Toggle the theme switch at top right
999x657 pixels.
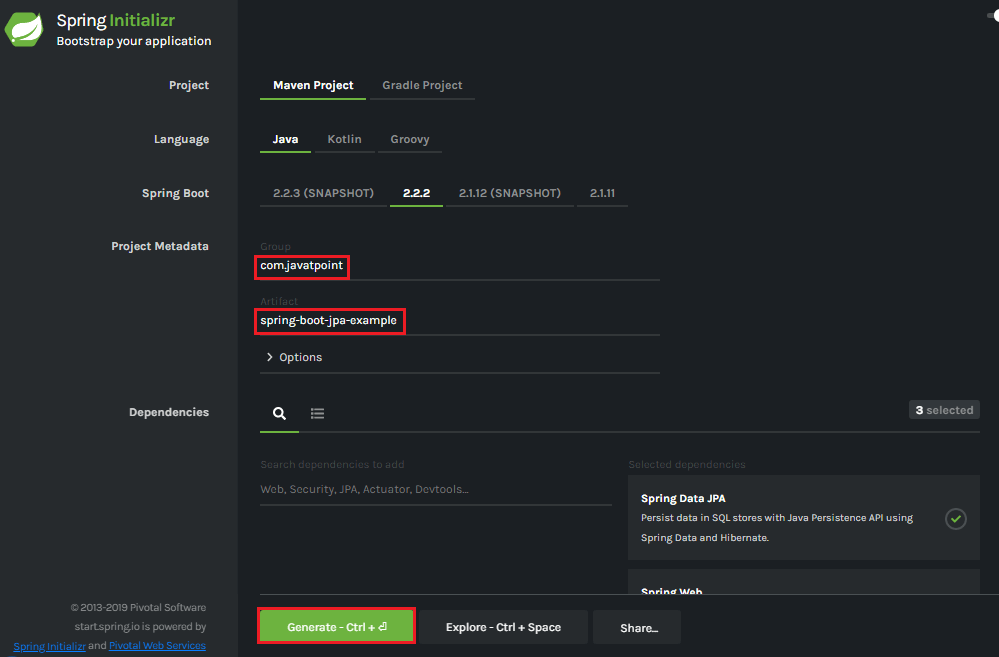click(x=993, y=16)
